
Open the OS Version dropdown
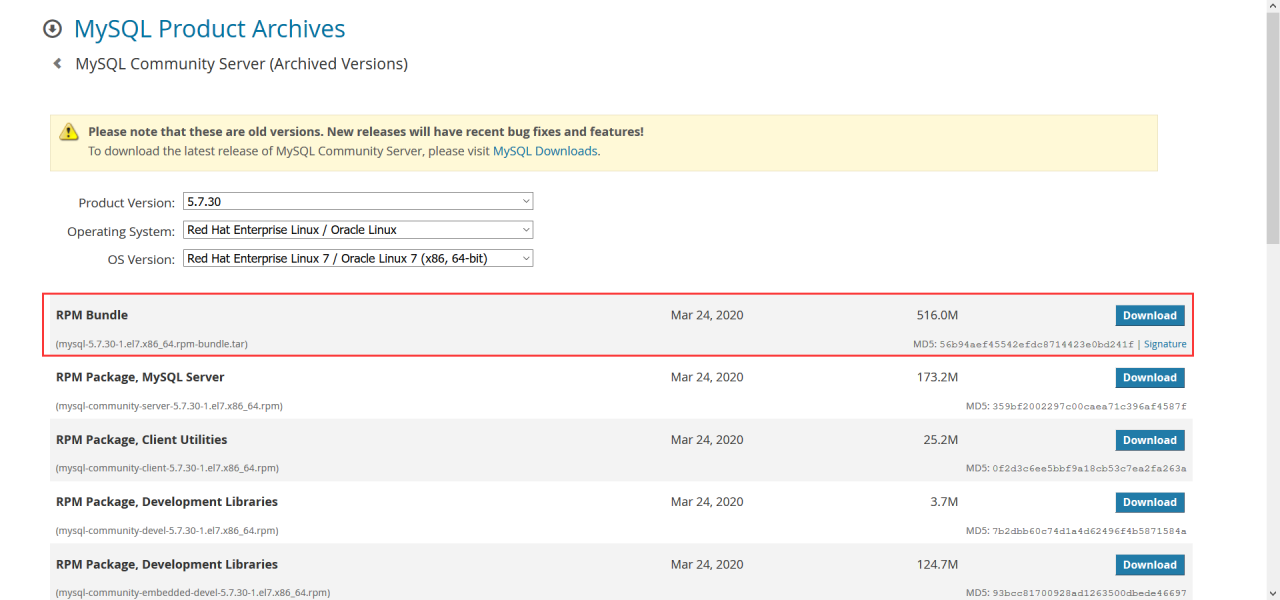click(358, 258)
